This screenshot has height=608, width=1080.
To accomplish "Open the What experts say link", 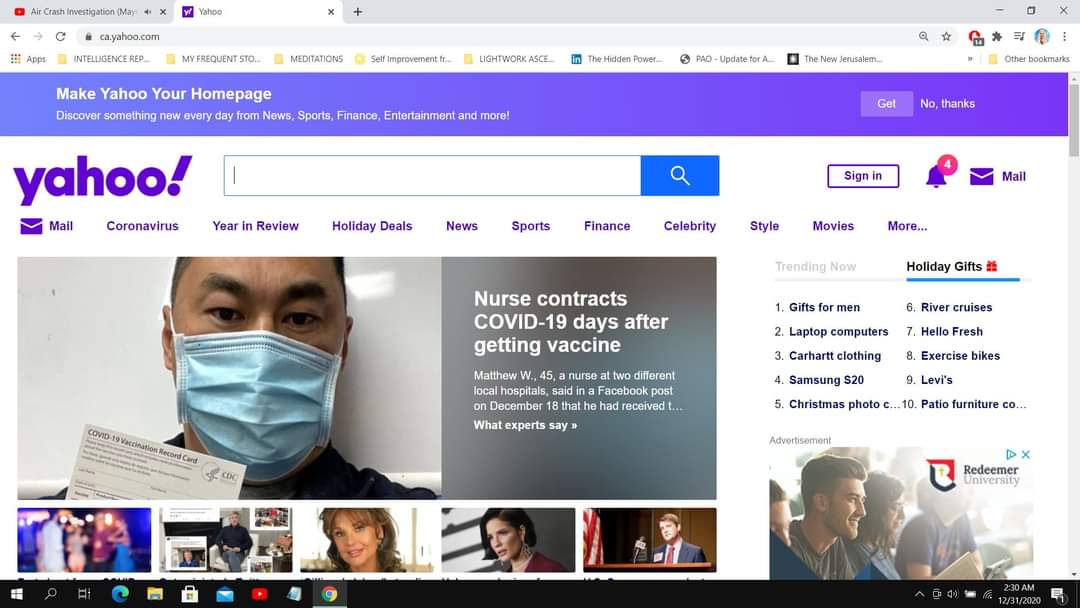I will (x=526, y=426).
